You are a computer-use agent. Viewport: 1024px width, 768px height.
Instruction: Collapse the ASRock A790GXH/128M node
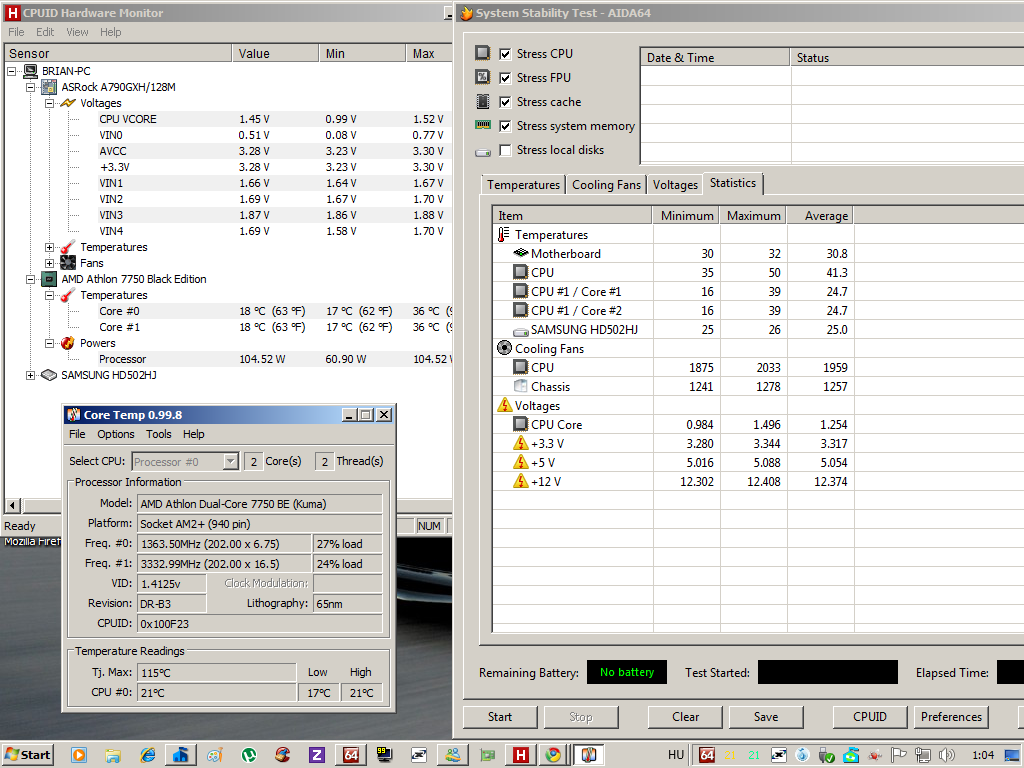(30, 87)
